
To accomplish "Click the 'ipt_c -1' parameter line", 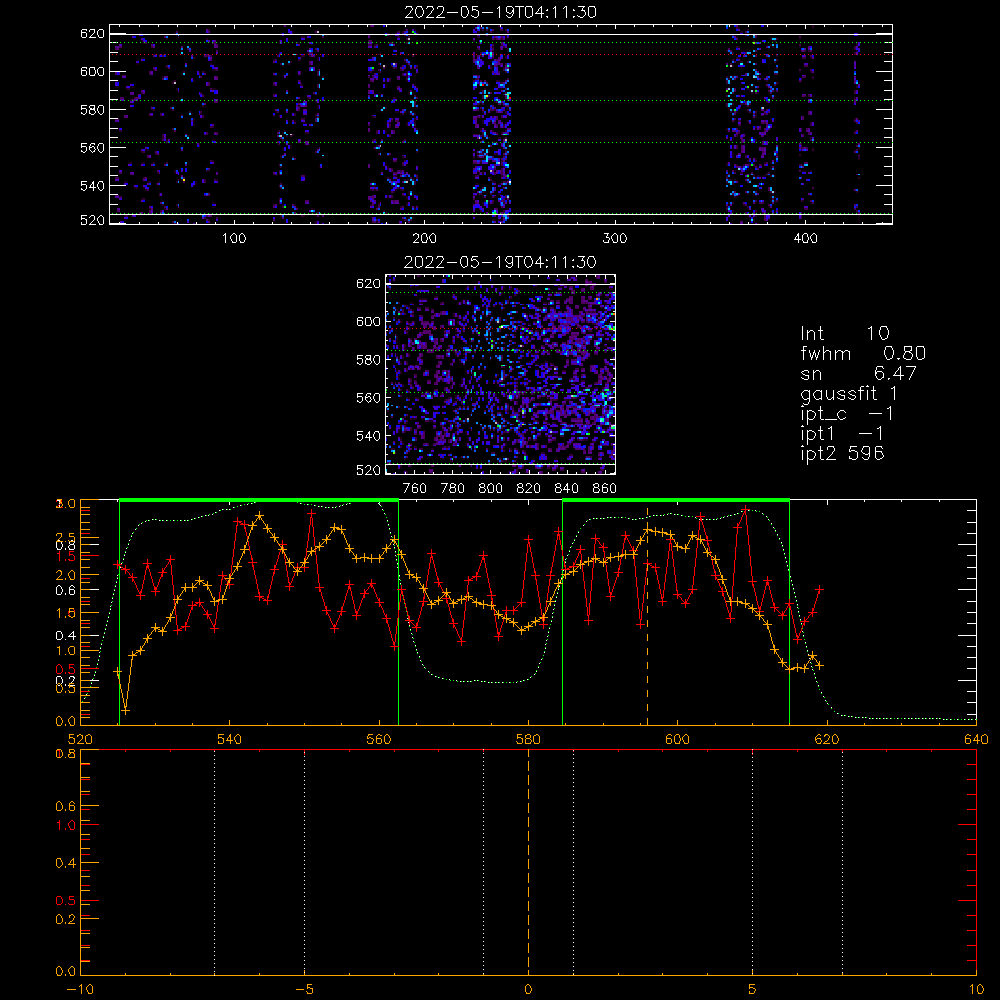I will pos(847,414).
